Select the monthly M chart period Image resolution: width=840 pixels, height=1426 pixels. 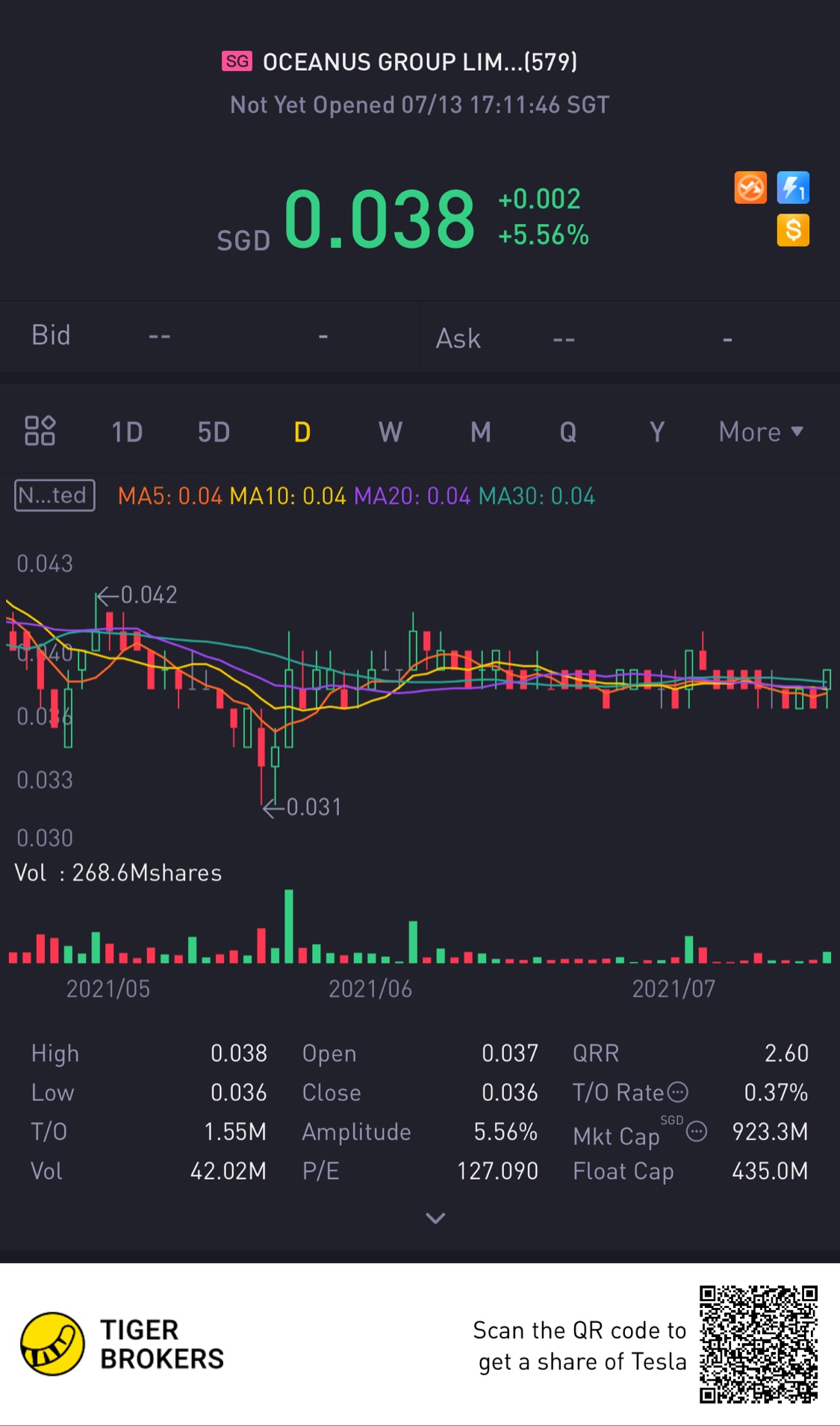click(x=481, y=432)
